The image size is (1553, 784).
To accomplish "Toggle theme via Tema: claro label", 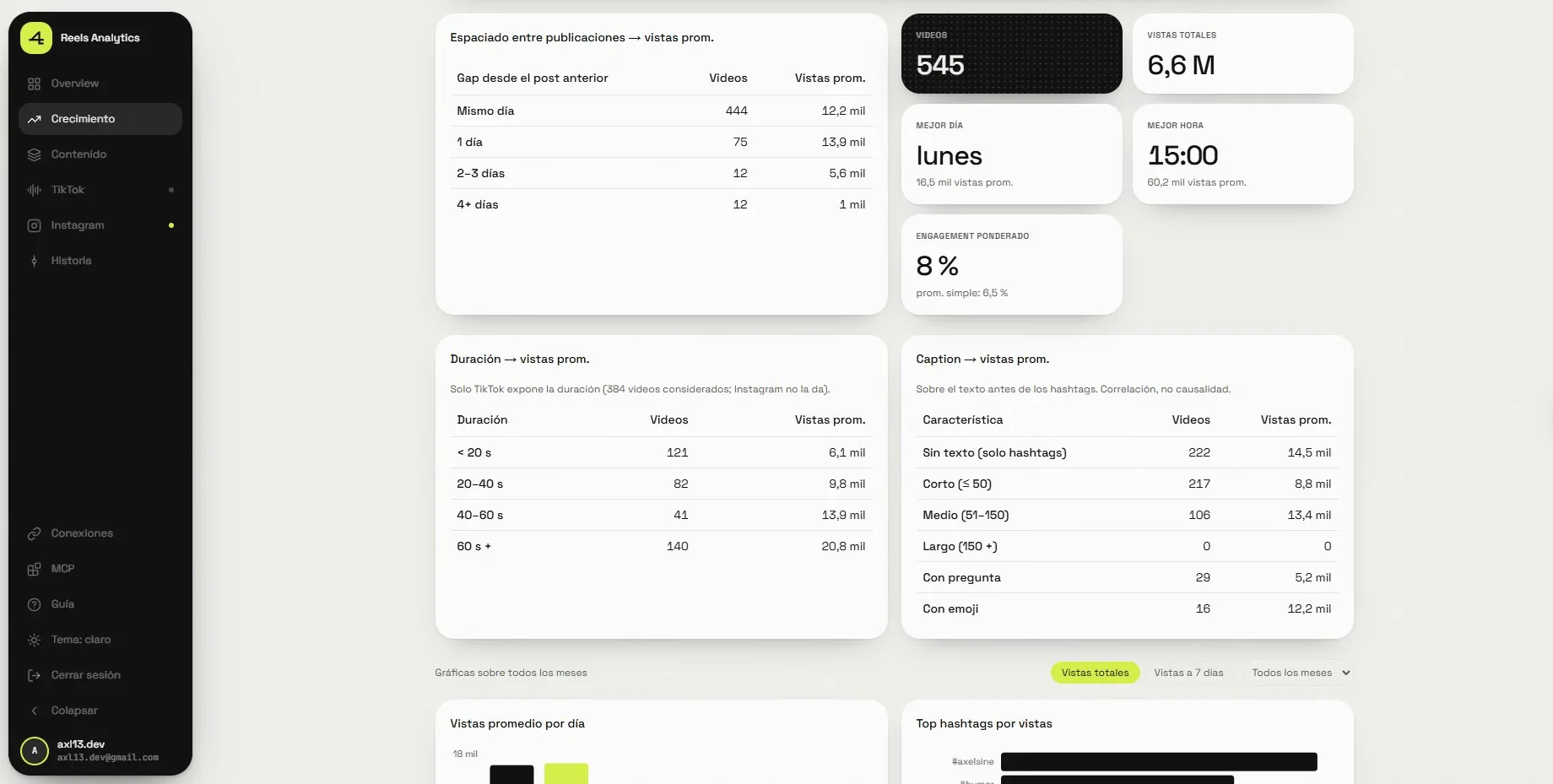I will pyautogui.click(x=81, y=640).
